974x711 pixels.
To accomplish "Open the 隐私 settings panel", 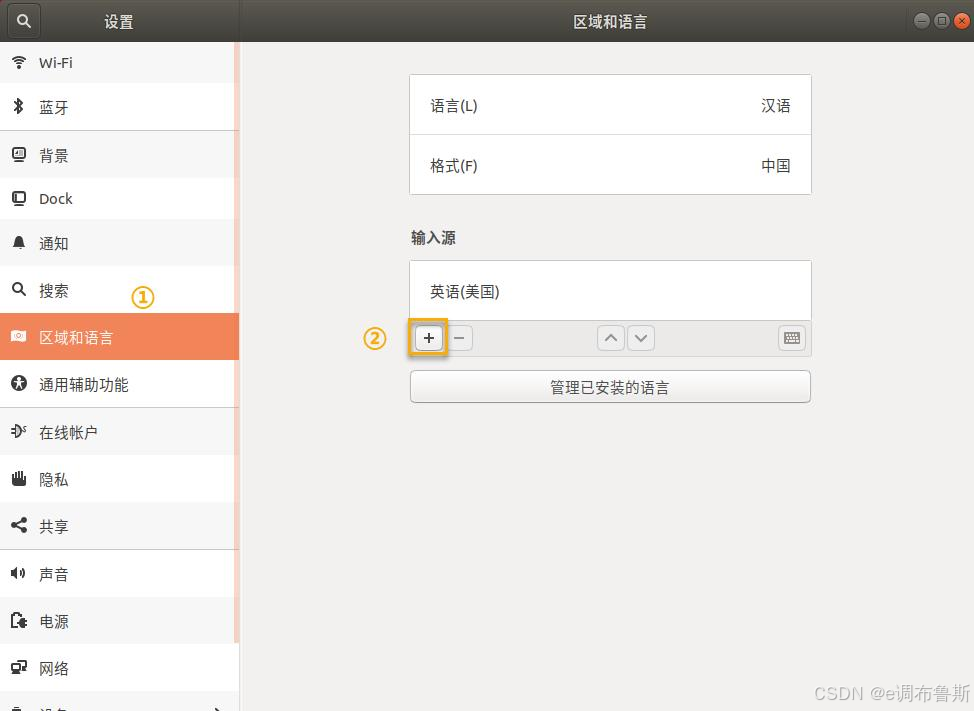I will 117,479.
